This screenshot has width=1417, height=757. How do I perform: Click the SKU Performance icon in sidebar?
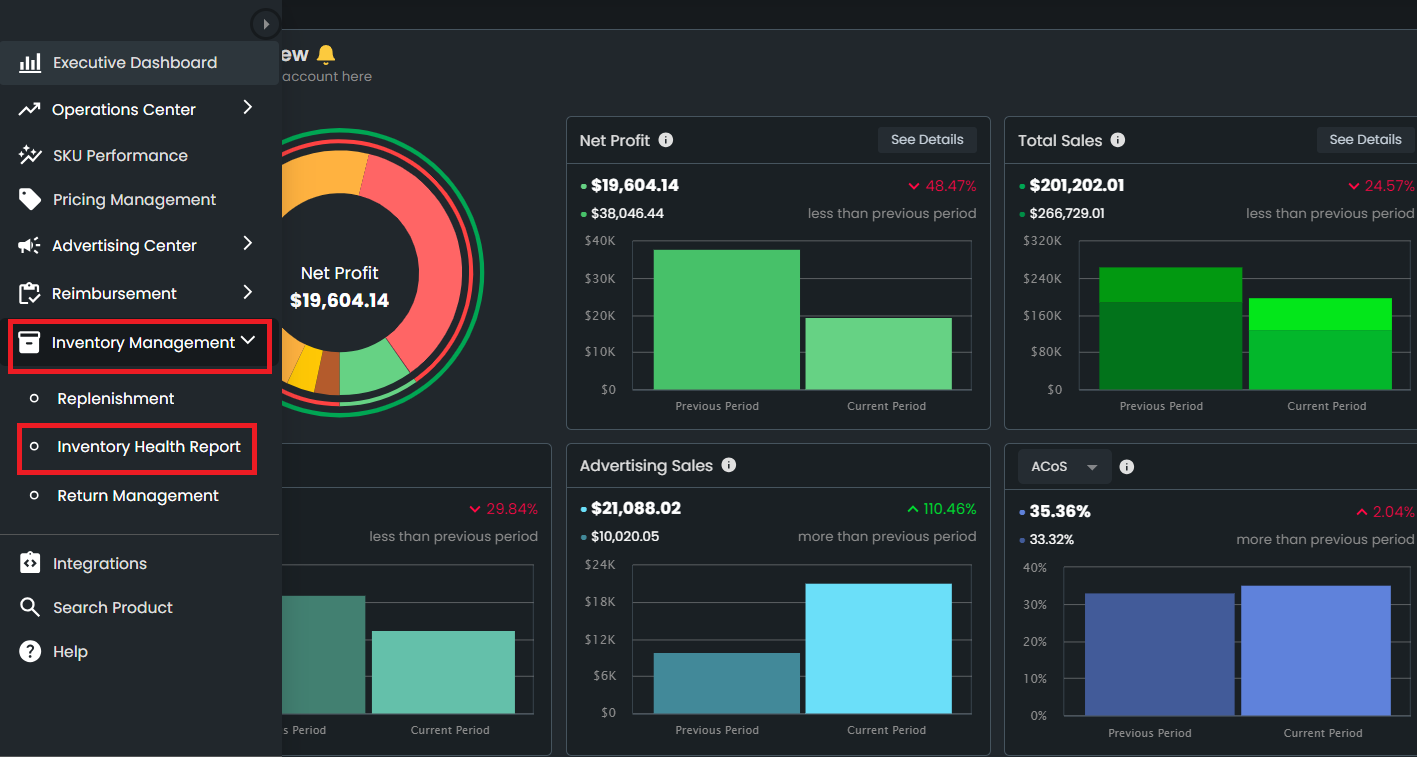29,155
